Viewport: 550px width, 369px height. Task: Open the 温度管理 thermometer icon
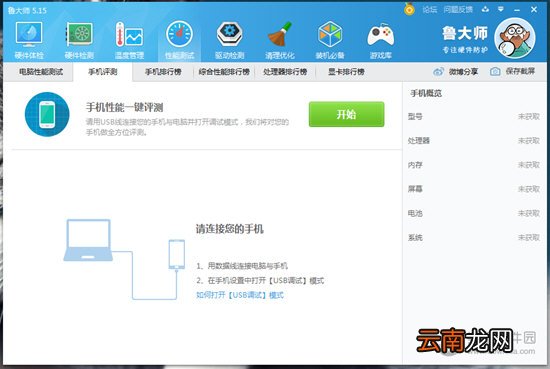point(129,34)
